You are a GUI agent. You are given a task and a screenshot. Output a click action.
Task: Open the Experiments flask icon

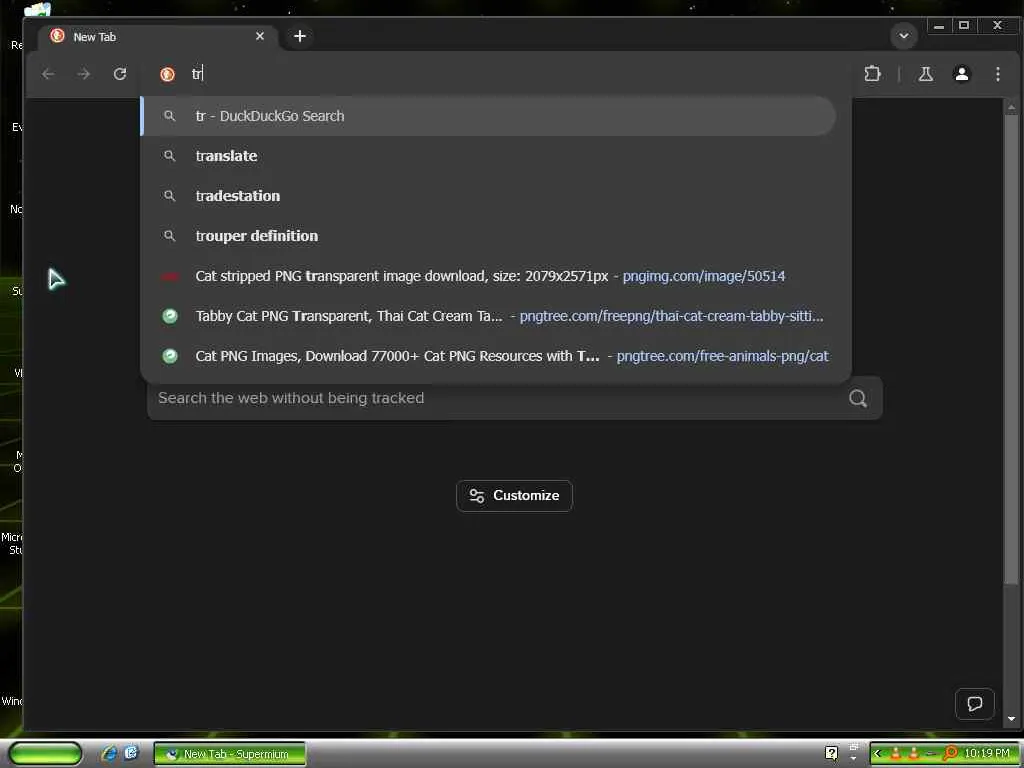point(925,74)
